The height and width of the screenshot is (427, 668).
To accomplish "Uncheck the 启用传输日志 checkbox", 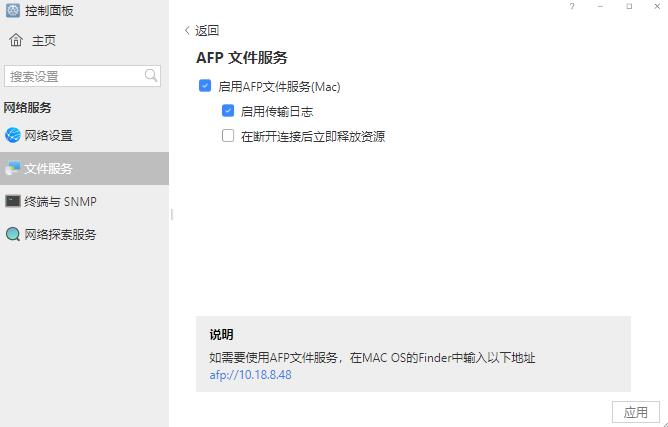I will 228,111.
